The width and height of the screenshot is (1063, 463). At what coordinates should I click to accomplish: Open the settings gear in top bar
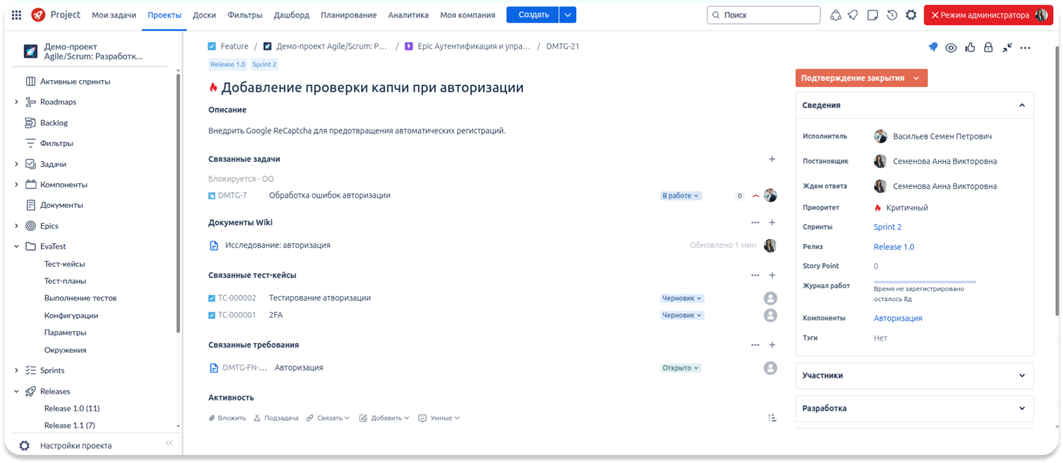911,14
